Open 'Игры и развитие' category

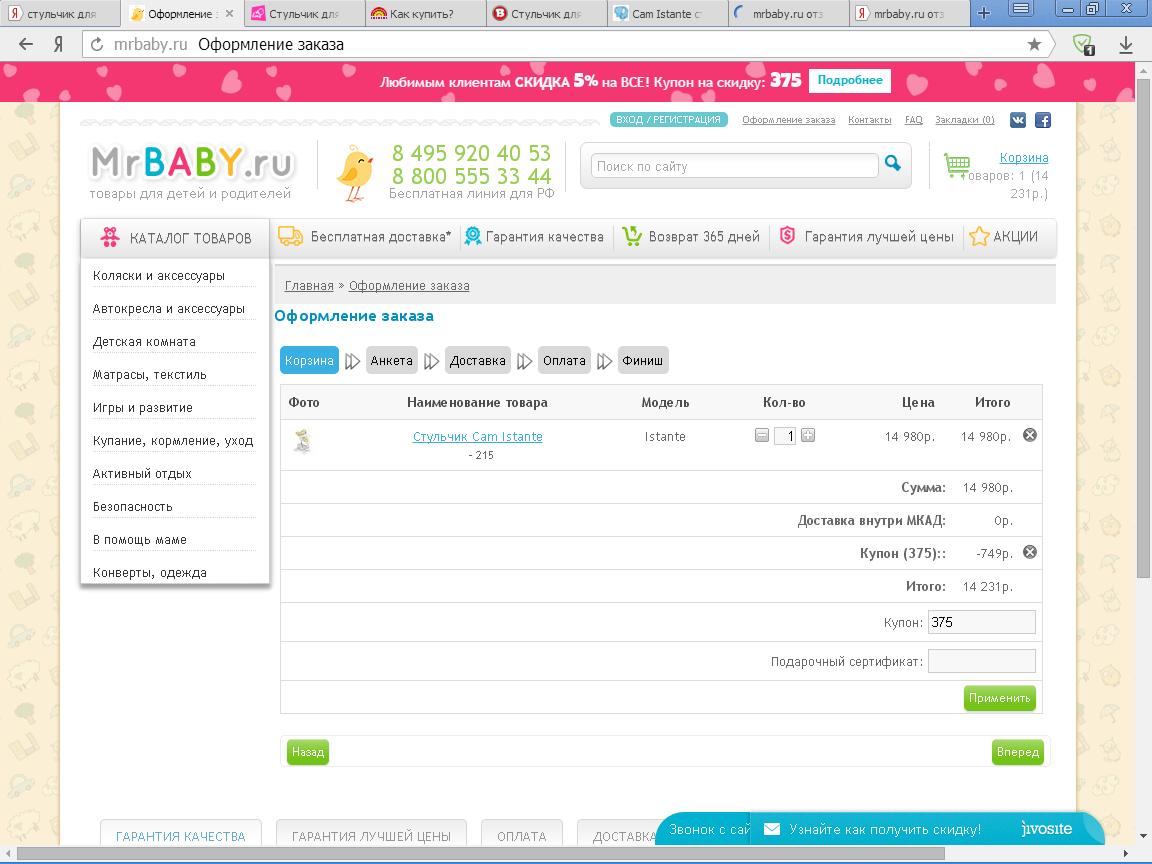pyautogui.click(x=143, y=408)
